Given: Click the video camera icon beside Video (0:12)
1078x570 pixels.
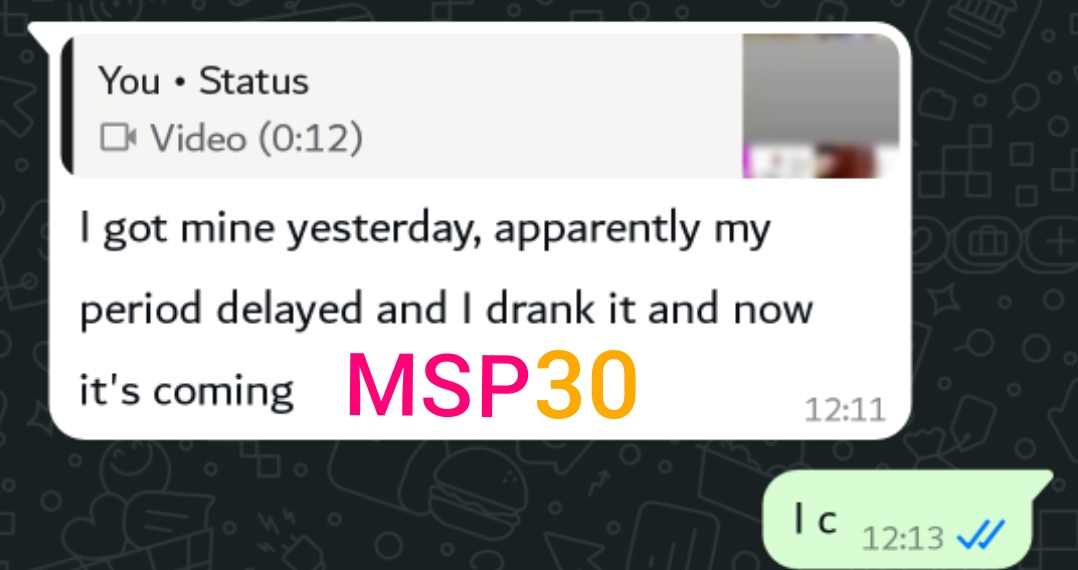Looking at the screenshot, I should pos(118,138).
